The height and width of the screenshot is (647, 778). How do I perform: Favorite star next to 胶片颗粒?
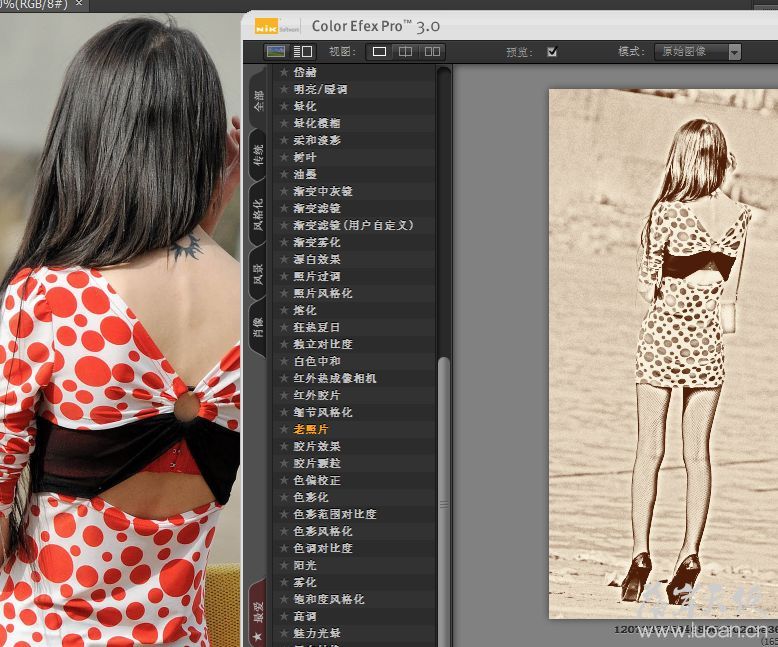pyautogui.click(x=284, y=462)
